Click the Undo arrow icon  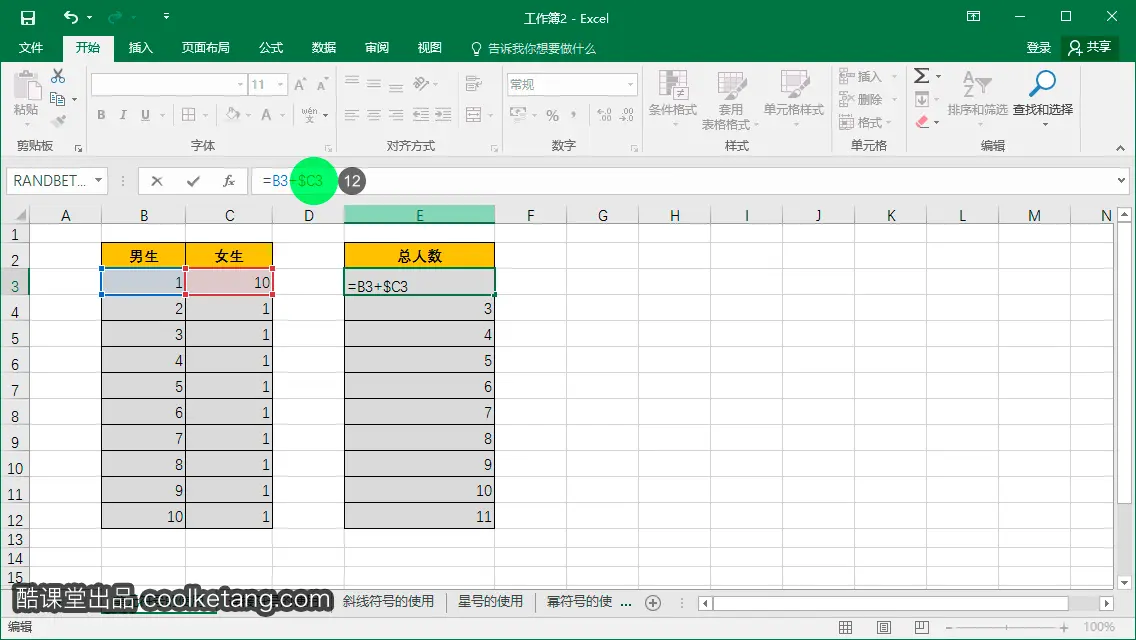[x=70, y=17]
